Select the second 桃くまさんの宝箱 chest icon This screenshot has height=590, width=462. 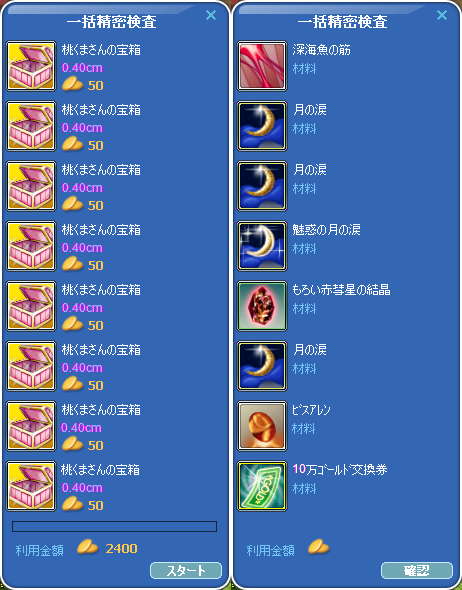point(31,126)
